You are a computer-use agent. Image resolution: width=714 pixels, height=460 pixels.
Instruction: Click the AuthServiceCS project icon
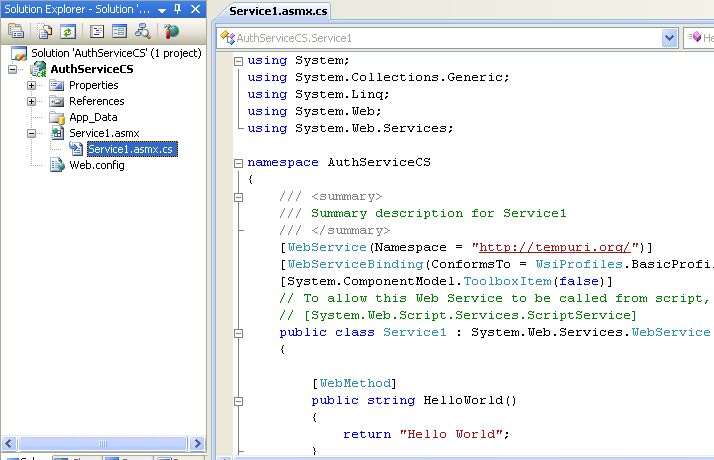tap(38, 69)
